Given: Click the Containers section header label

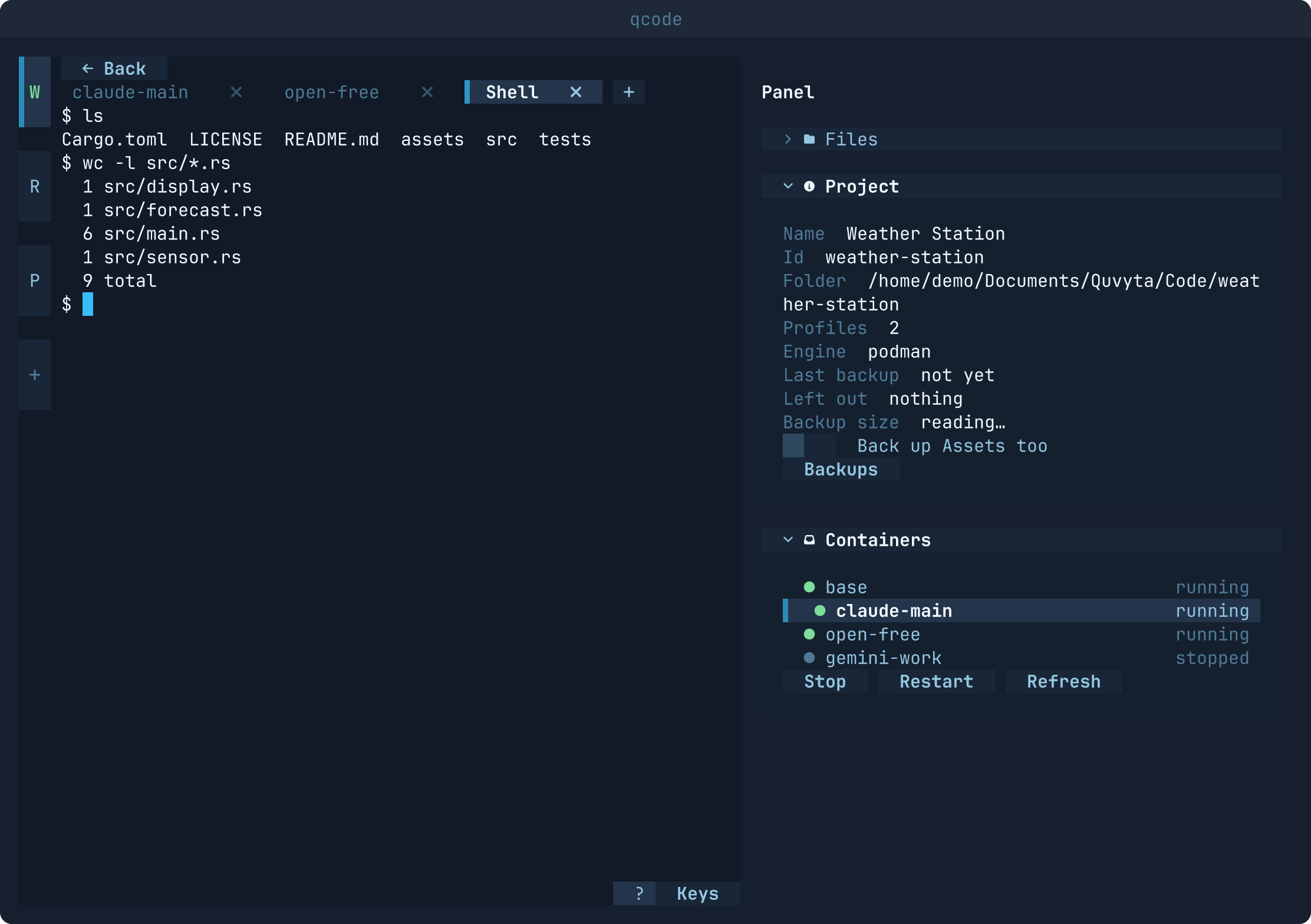Looking at the screenshot, I should click(878, 540).
